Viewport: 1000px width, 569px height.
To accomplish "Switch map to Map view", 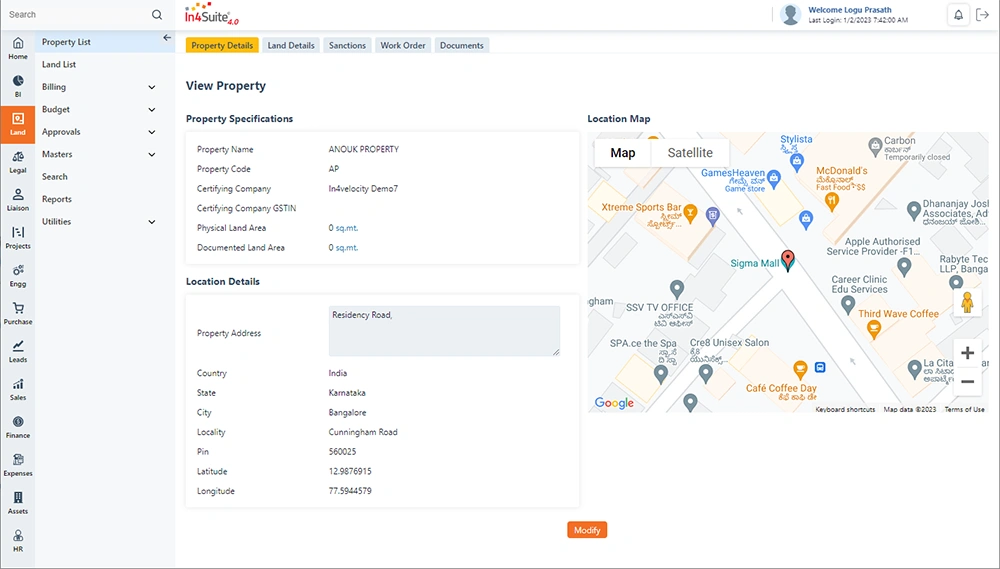I will [x=622, y=153].
